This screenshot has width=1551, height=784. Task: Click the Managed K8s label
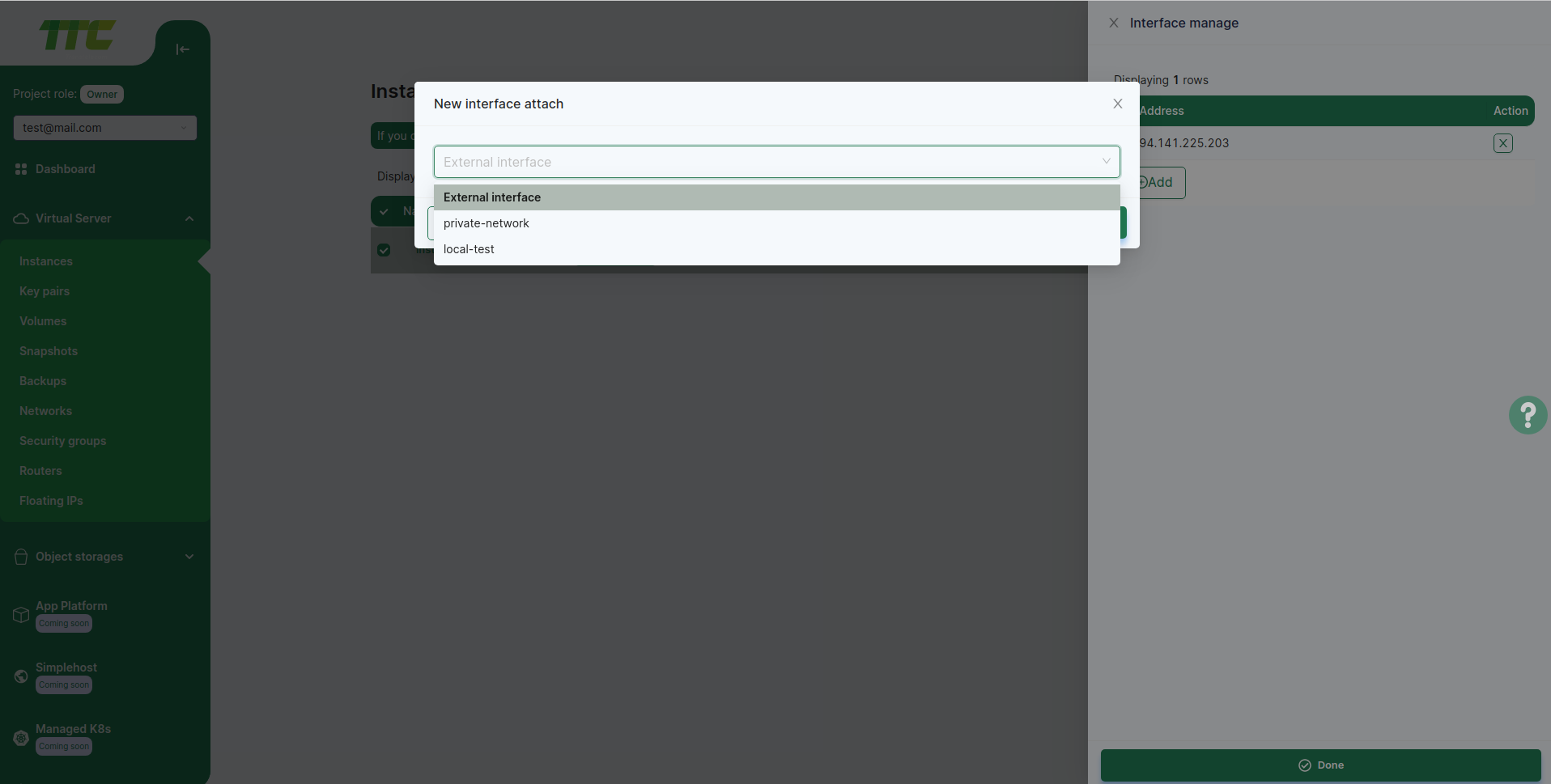[73, 729]
